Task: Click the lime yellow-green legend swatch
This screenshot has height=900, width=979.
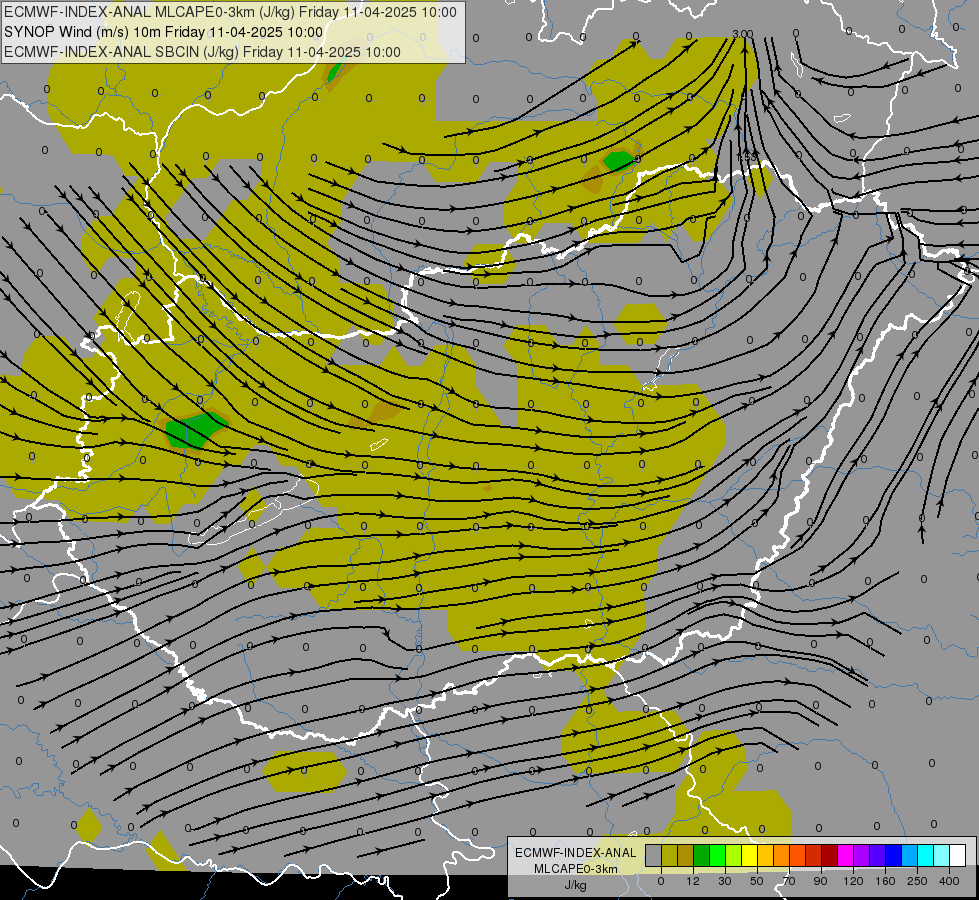Action: pyautogui.click(x=734, y=855)
